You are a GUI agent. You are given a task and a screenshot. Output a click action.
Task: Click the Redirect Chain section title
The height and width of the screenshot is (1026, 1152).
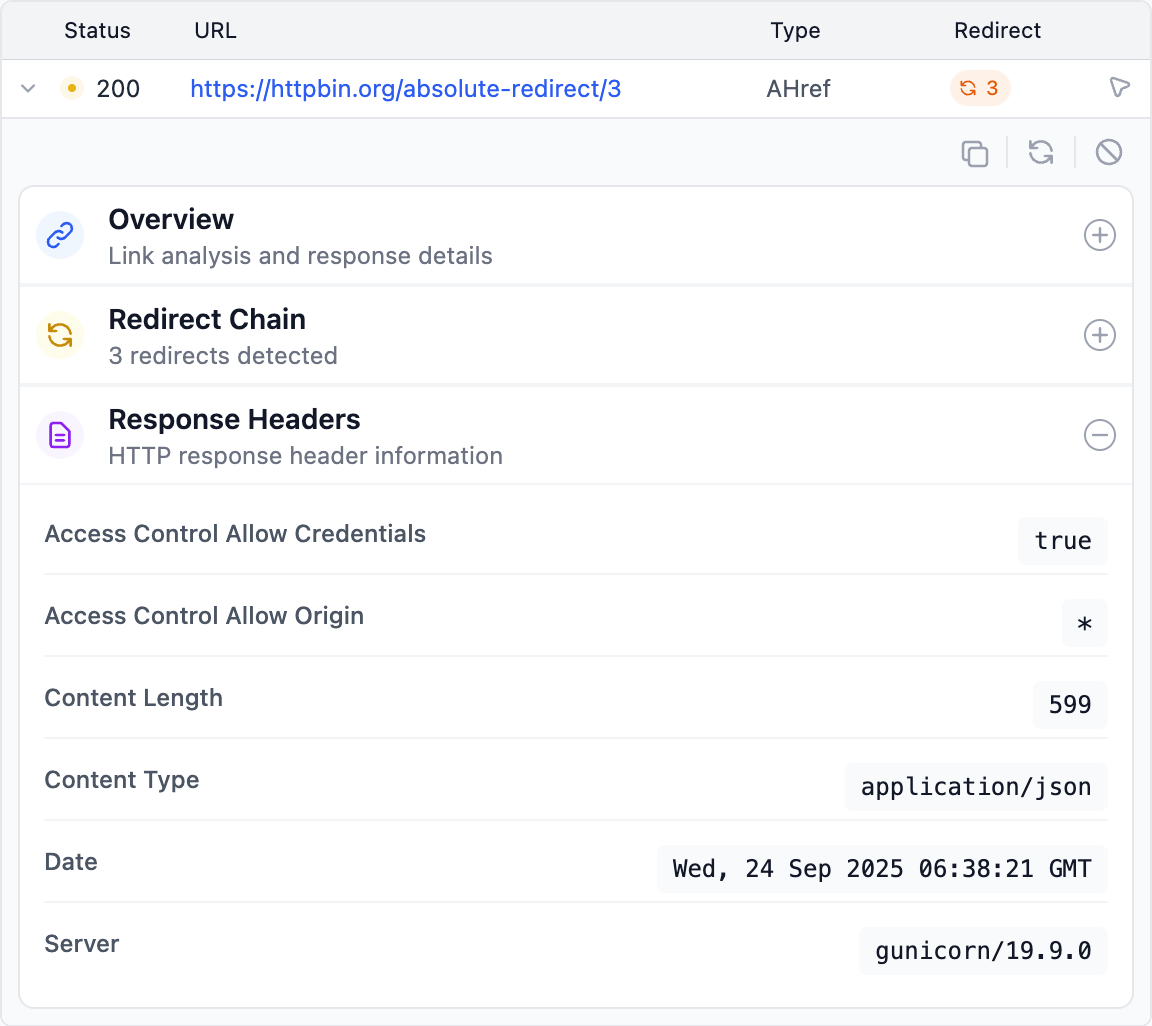coord(207,319)
